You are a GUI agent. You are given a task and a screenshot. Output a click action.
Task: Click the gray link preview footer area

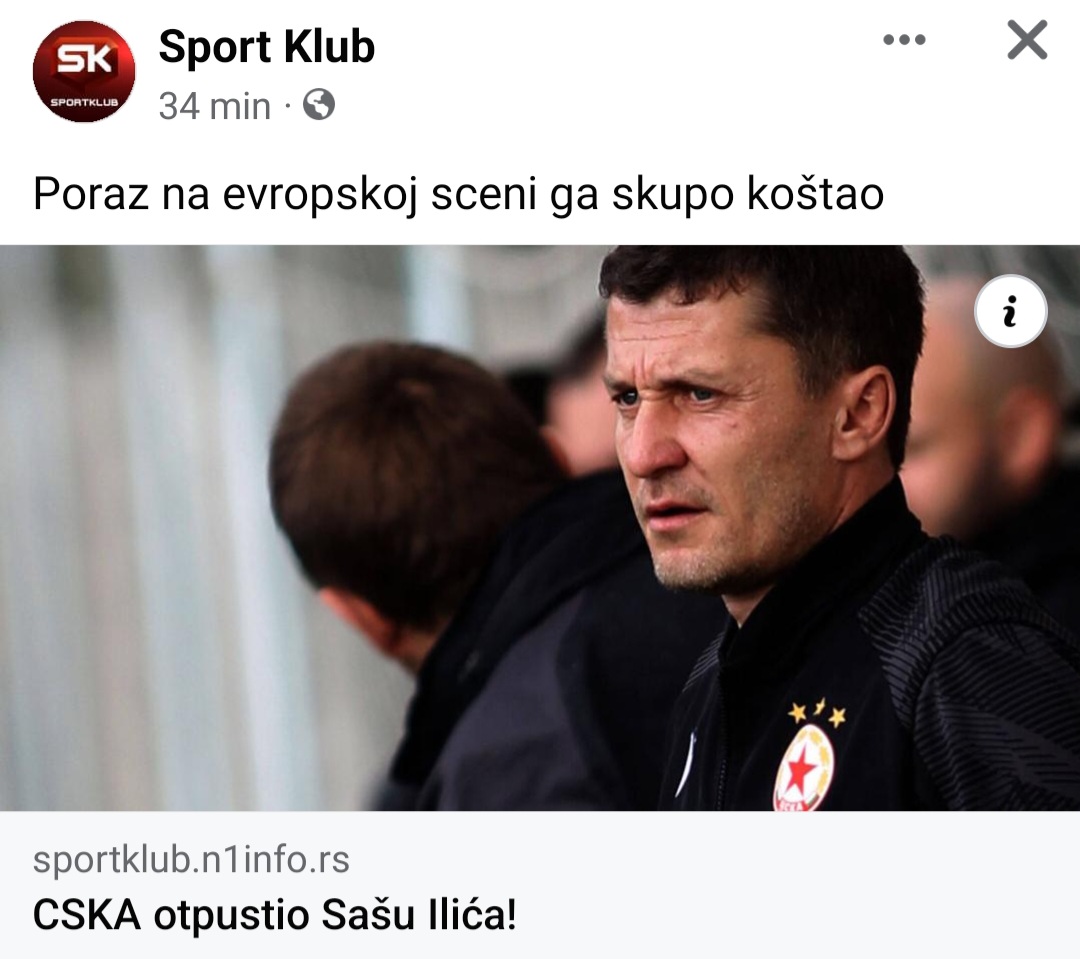pos(540,885)
